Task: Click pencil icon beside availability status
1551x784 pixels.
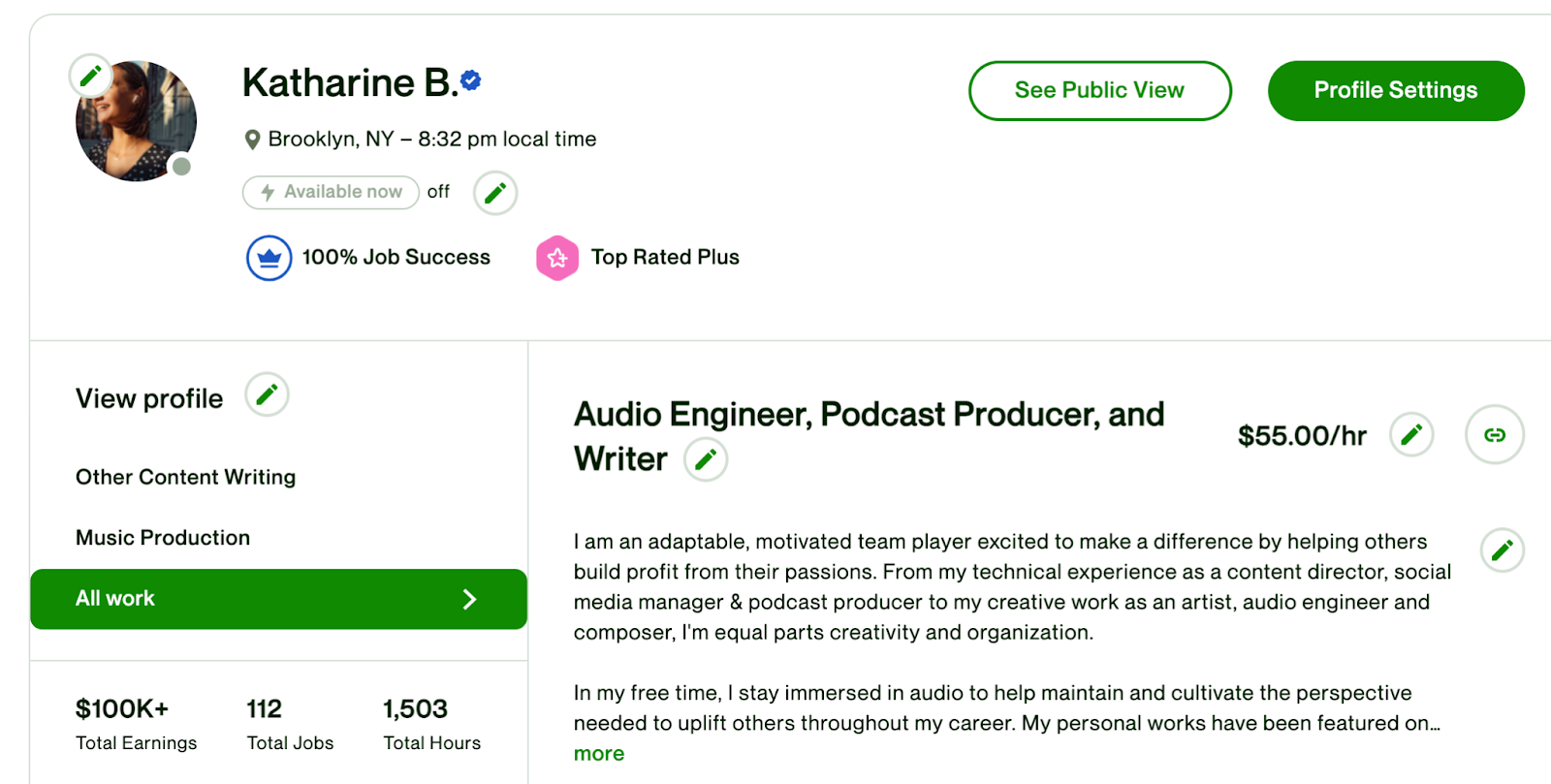Action: tap(495, 193)
